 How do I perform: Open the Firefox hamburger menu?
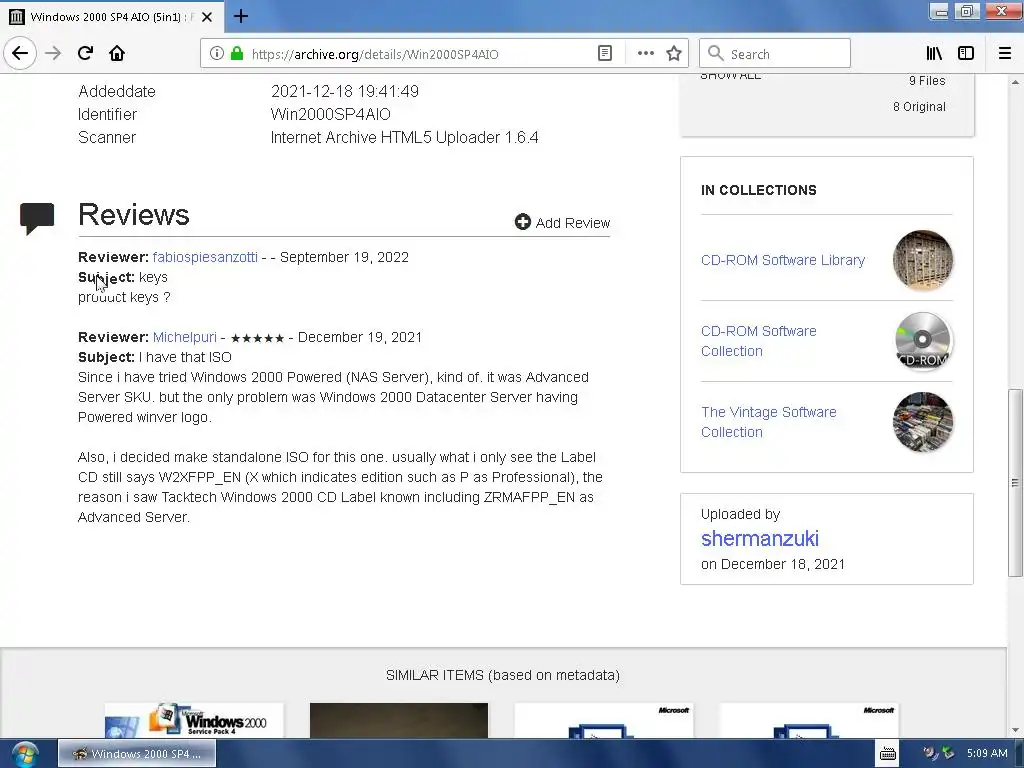1004,54
